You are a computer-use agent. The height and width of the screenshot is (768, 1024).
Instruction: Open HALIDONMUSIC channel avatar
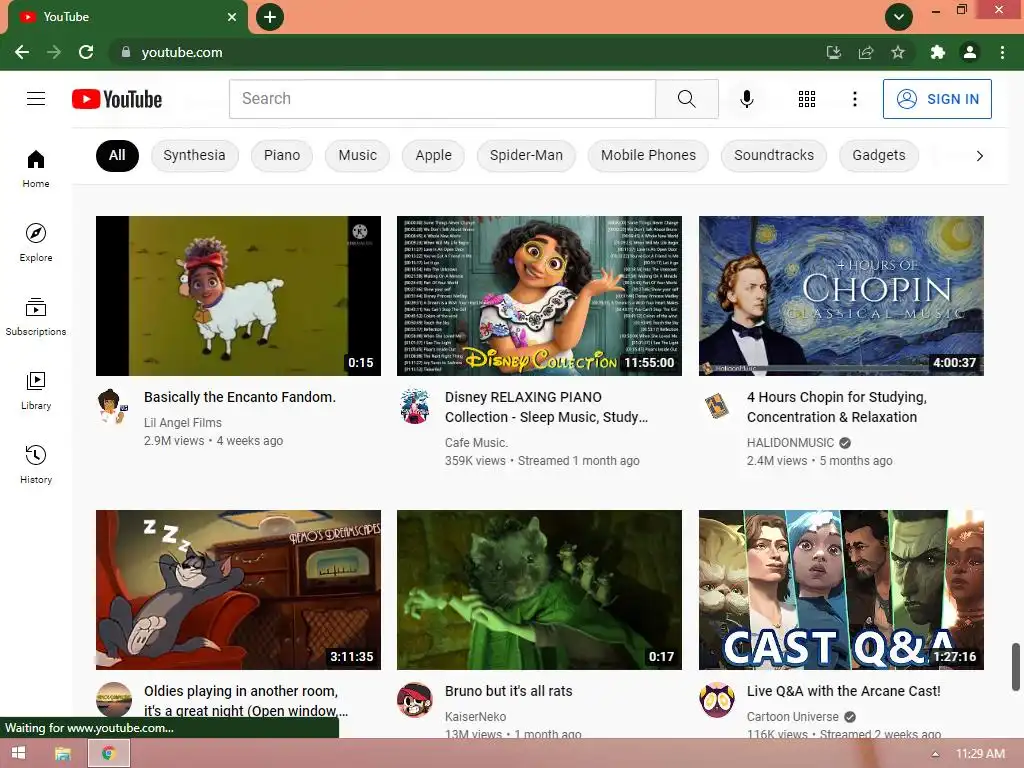[x=716, y=406]
